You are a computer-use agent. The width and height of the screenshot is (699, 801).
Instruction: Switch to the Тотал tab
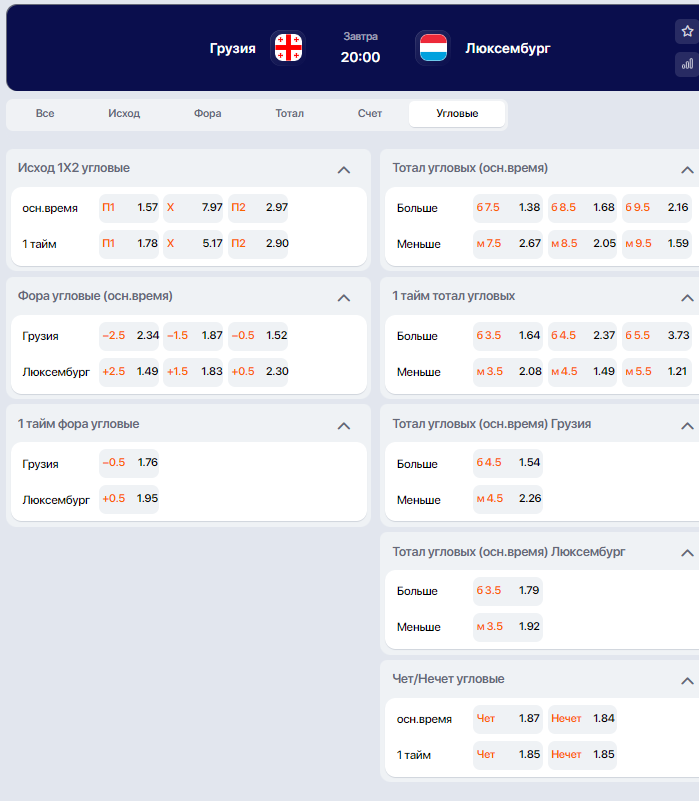(x=289, y=113)
